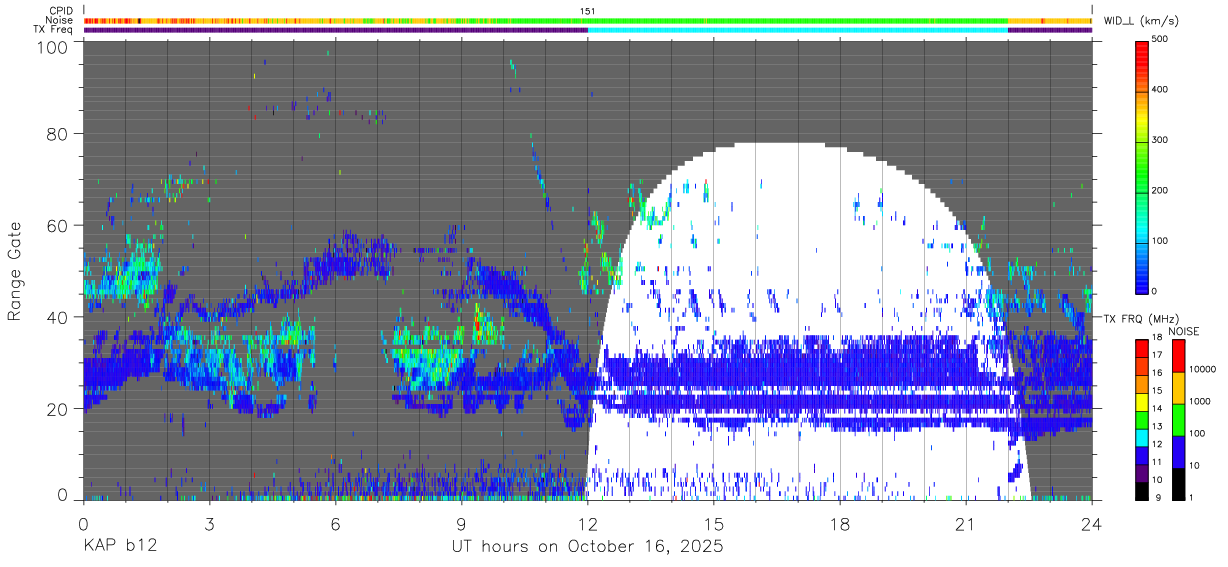Viewport: 1228px width, 567px height.
Task: Click the orange 1000 noise swatch
Action: click(1180, 387)
